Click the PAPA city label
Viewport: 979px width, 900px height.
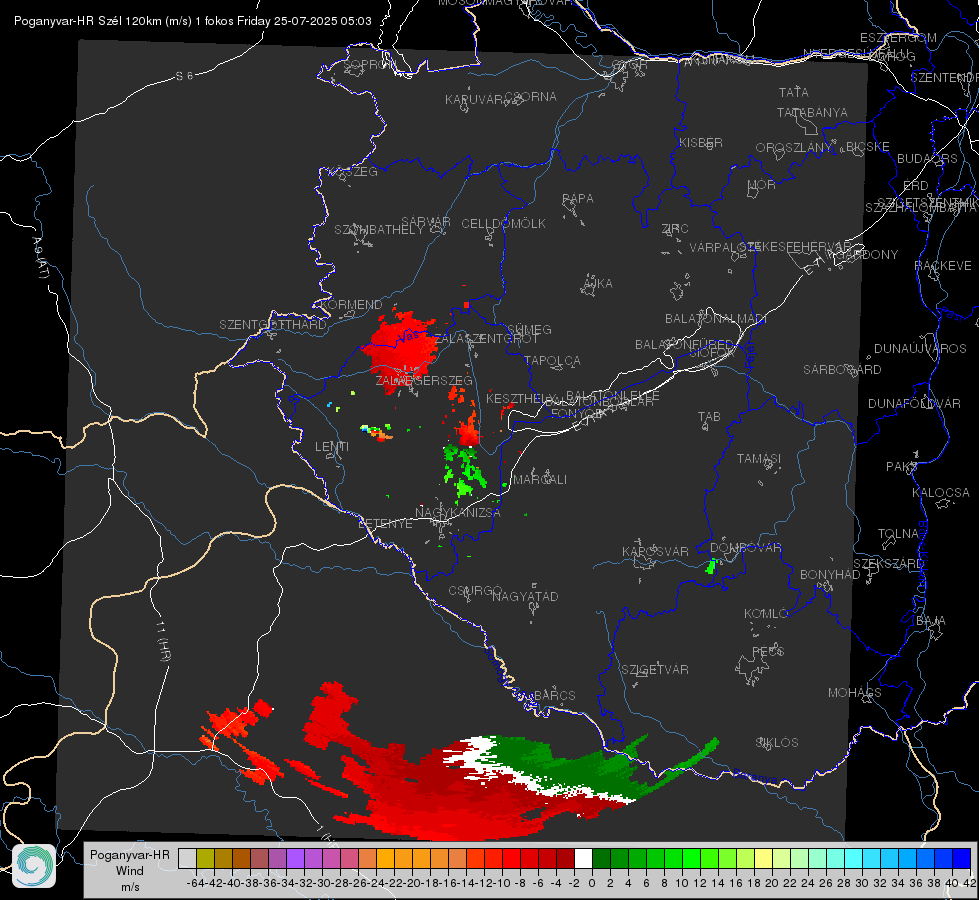click(x=578, y=199)
